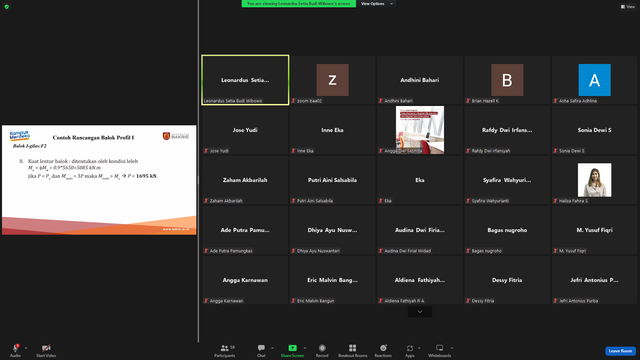Screen dimensions: 640x360
Task: Select M. Yusuf Fiqri's tile
Action: click(x=594, y=230)
